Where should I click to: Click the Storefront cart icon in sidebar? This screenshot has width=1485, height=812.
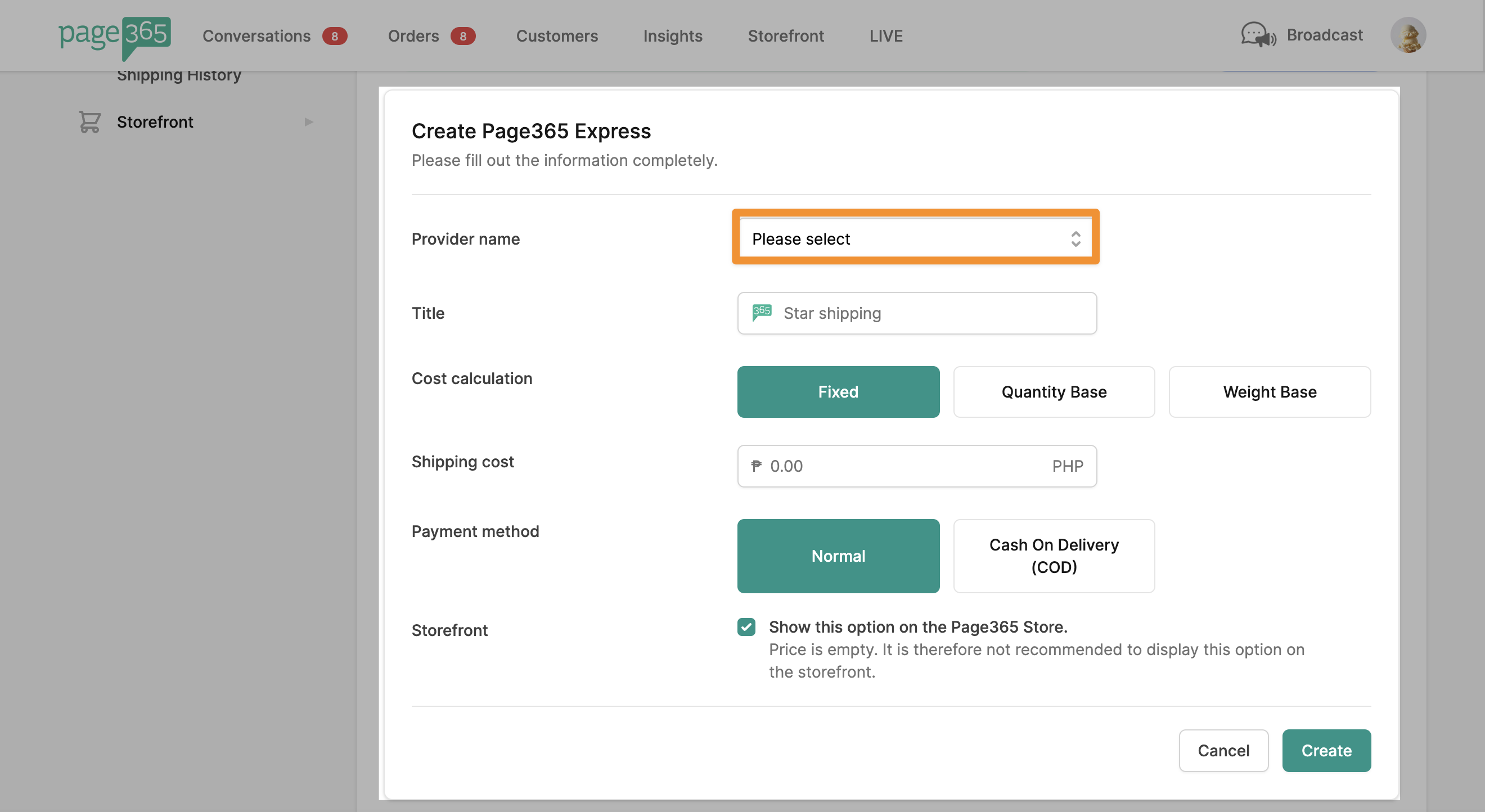(x=89, y=121)
